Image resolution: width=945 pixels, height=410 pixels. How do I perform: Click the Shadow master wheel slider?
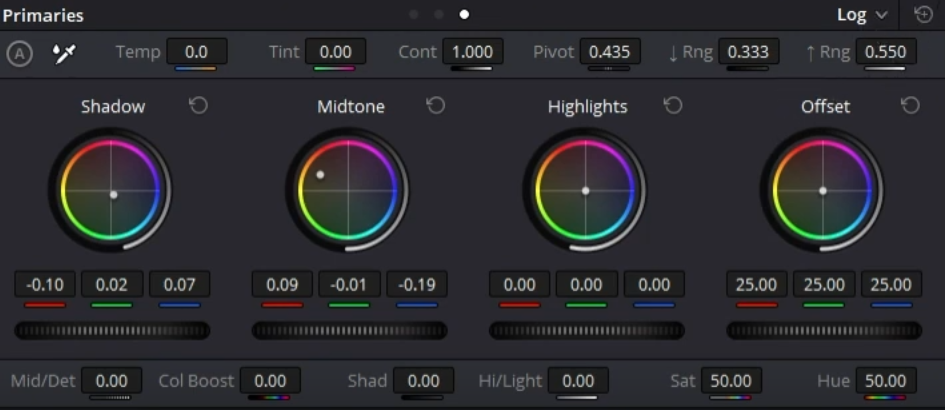[x=112, y=330]
